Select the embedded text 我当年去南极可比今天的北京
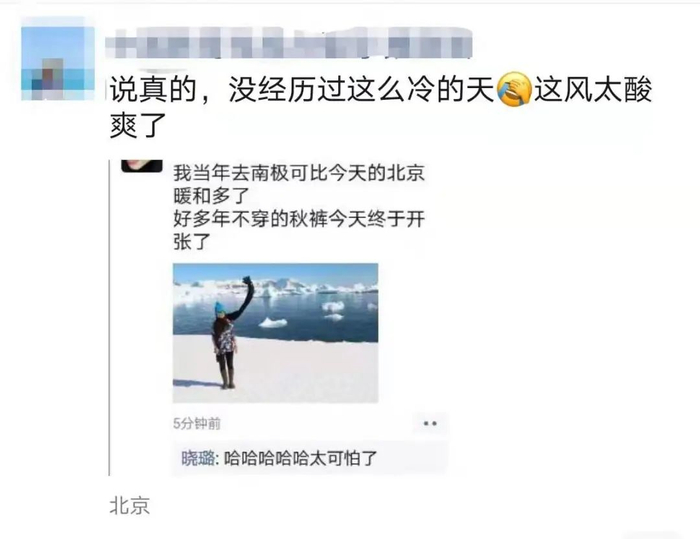 [299, 173]
